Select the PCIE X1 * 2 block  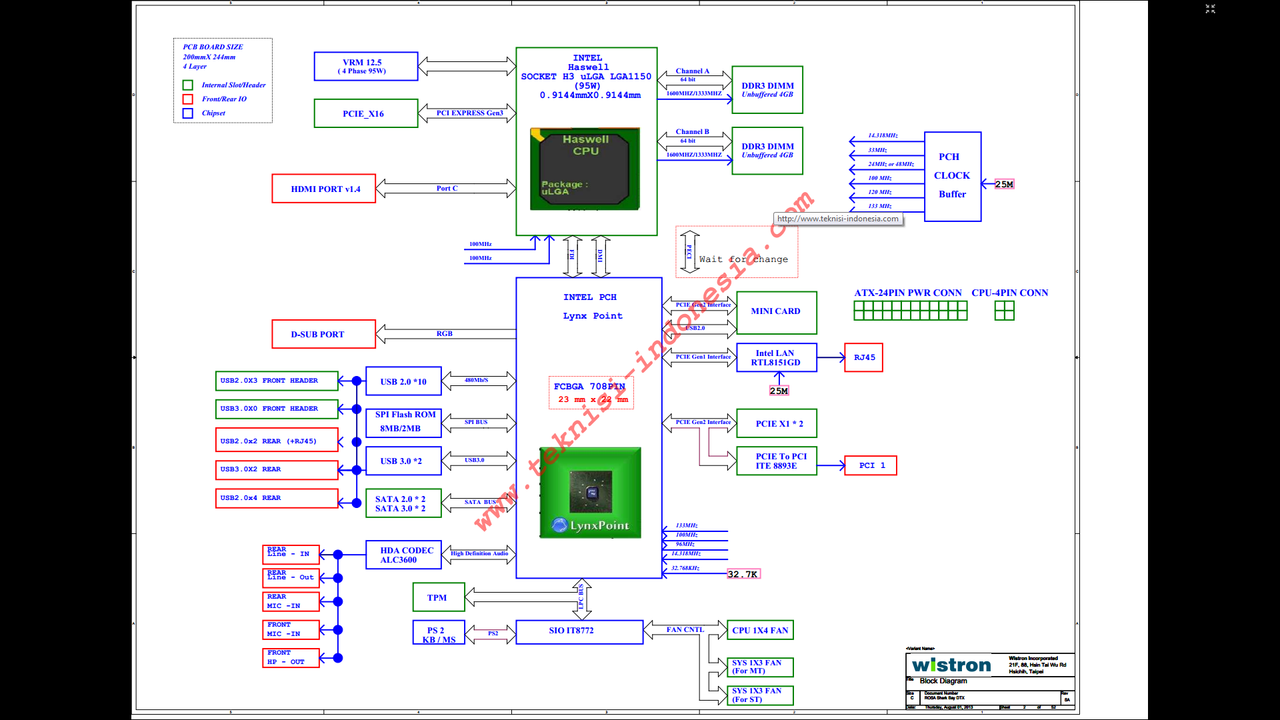(776, 423)
